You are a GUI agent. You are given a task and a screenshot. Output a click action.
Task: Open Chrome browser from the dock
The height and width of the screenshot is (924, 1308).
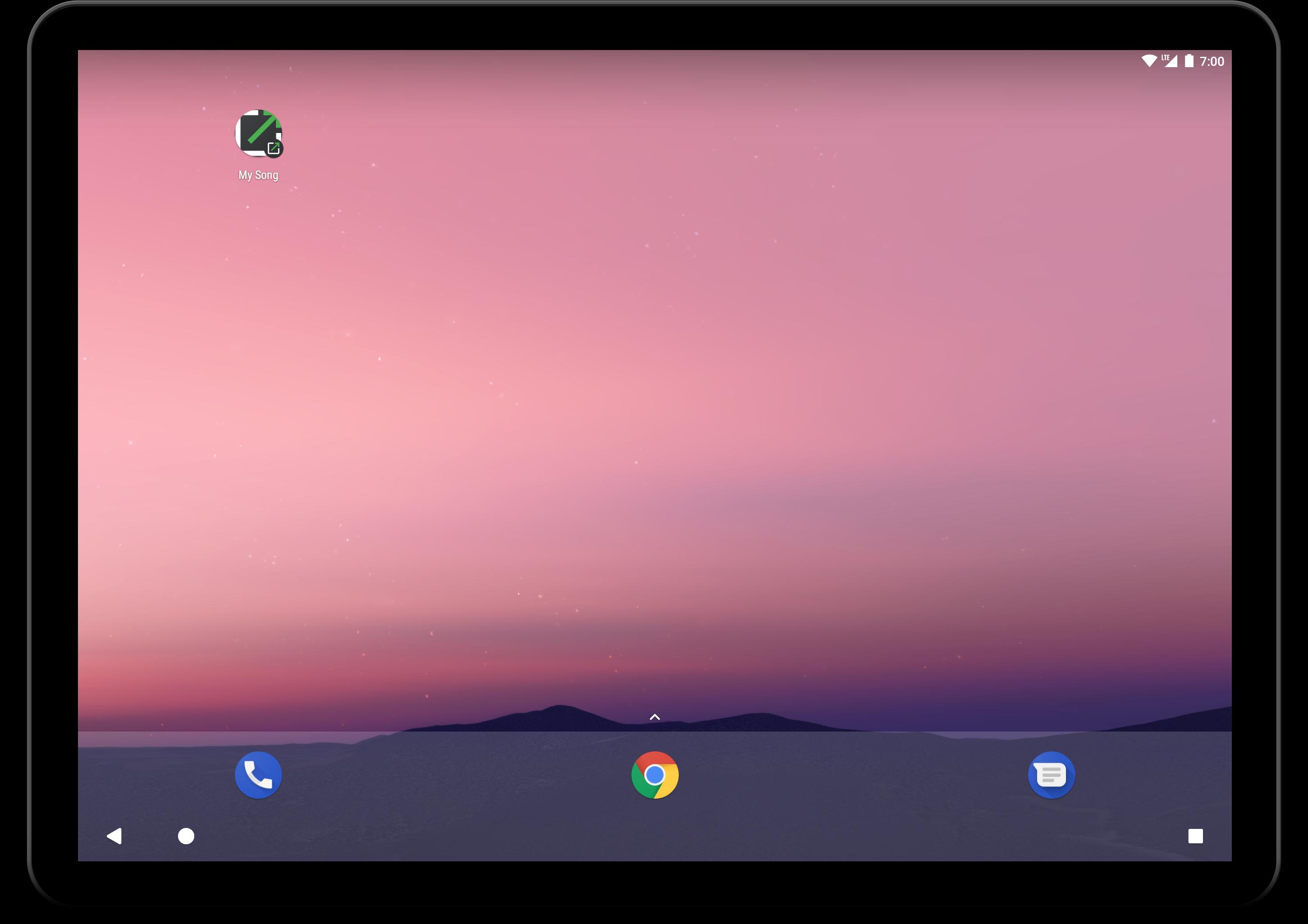point(654,775)
